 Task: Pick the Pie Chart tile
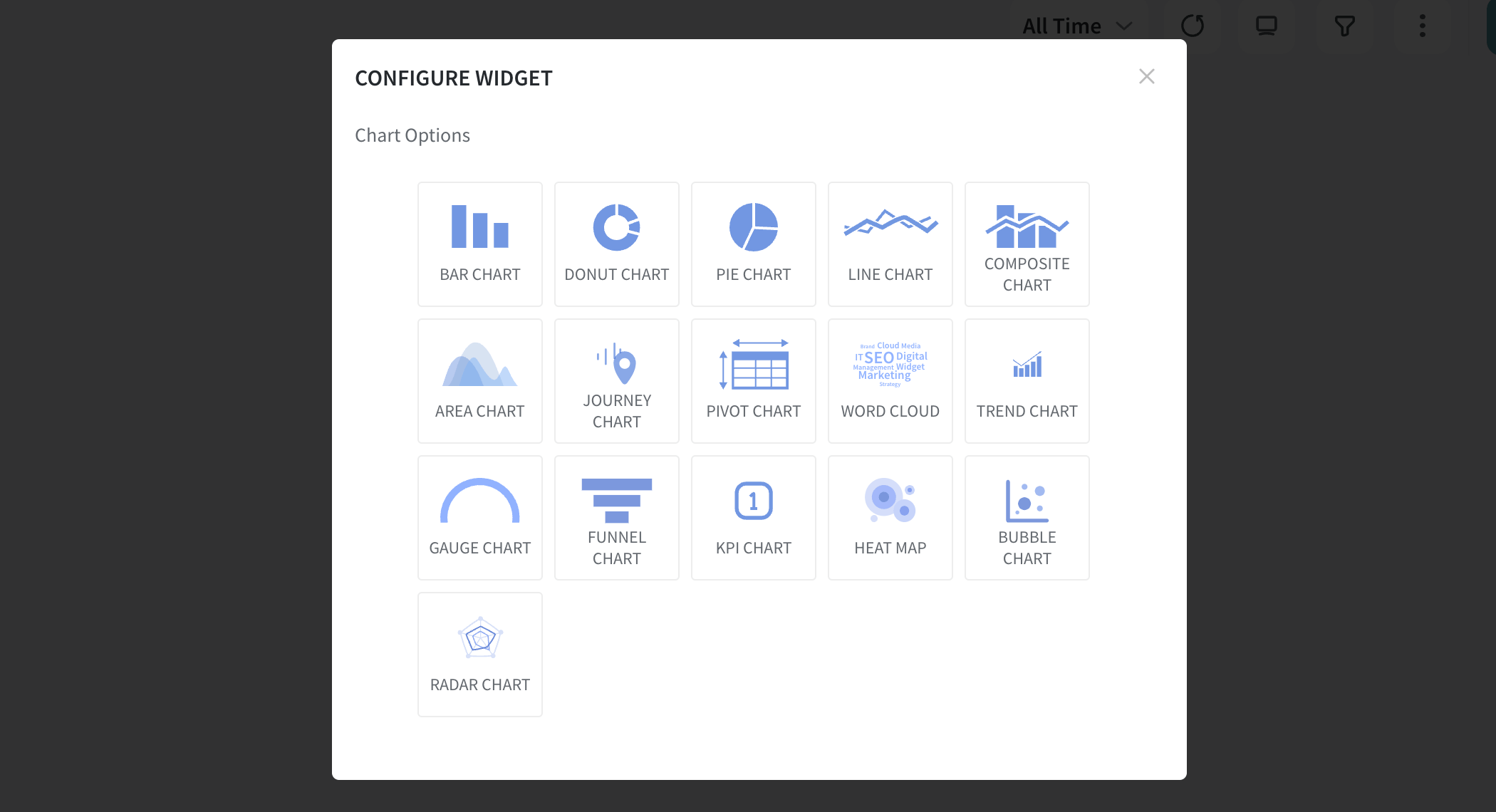click(x=754, y=244)
